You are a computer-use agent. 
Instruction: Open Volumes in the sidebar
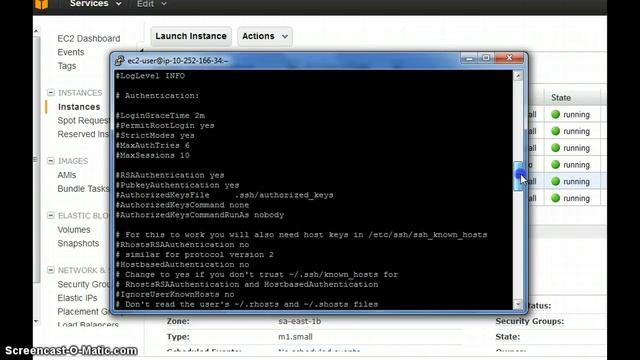(74, 230)
